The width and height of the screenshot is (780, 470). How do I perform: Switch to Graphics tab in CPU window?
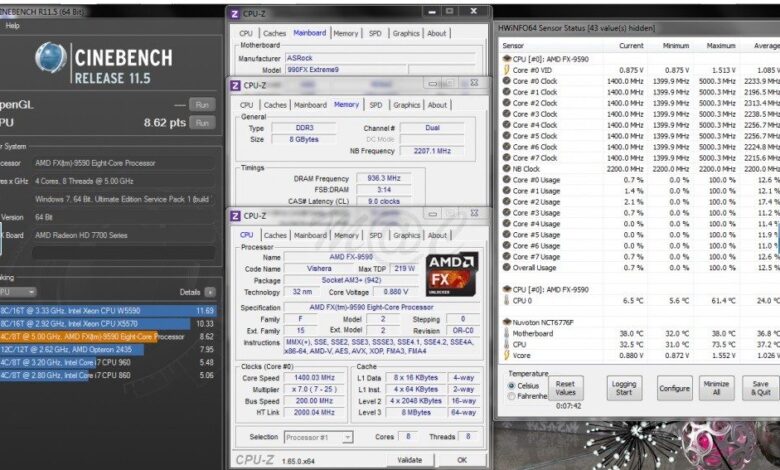pyautogui.click(x=406, y=235)
